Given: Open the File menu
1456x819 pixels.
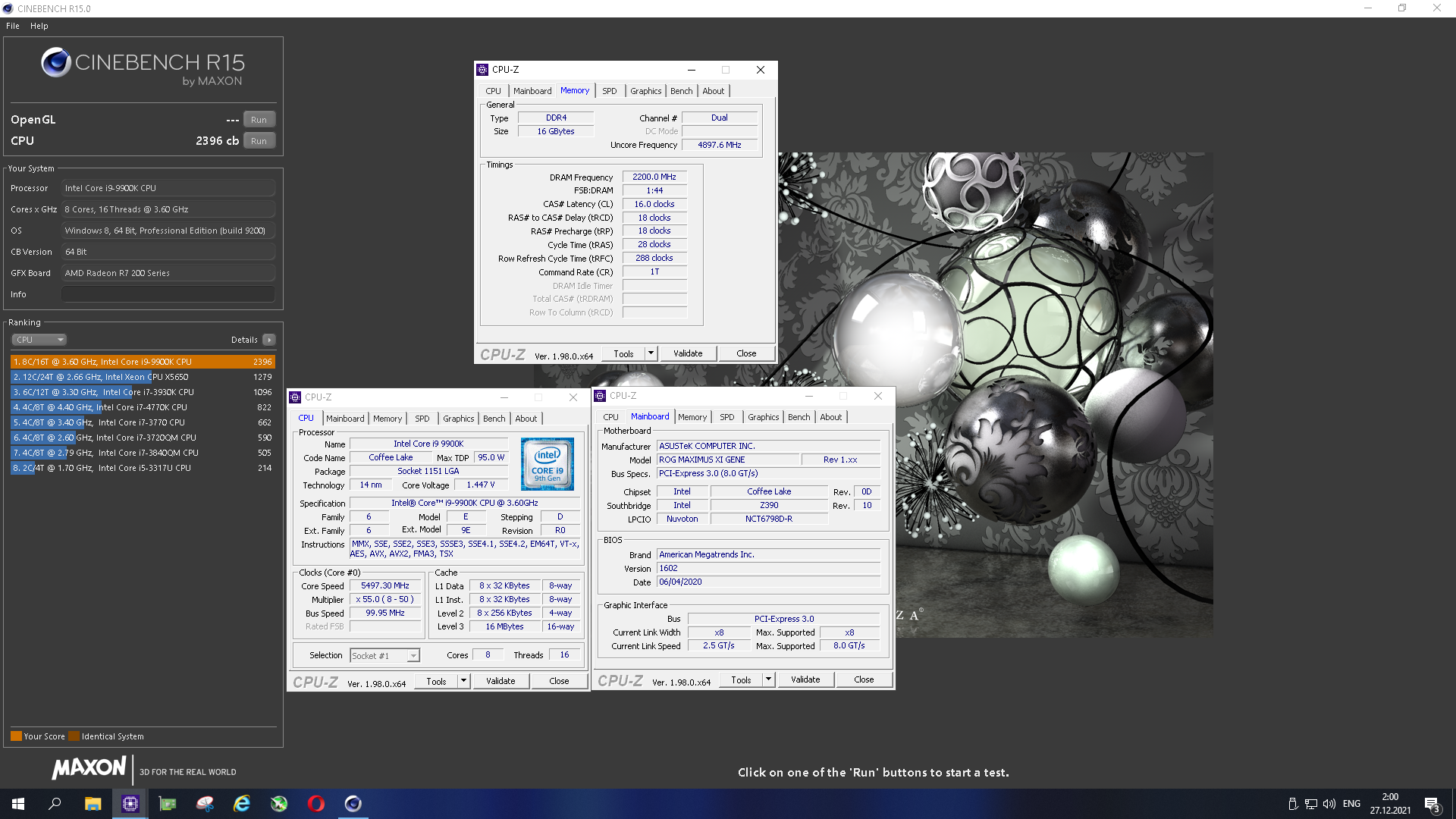Looking at the screenshot, I should 13,26.
